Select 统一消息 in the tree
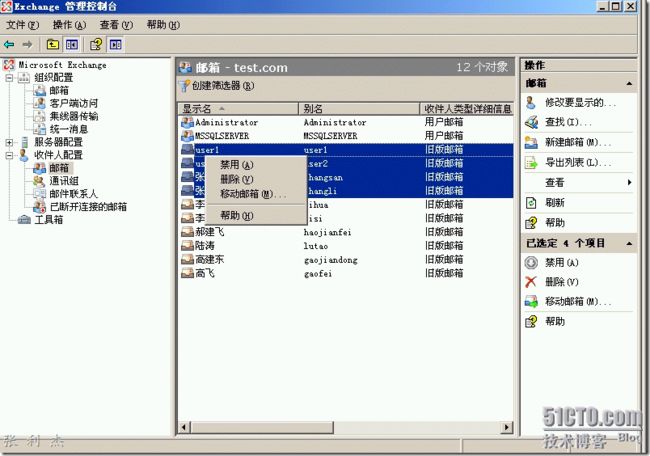The width and height of the screenshot is (650, 456). pos(69,129)
